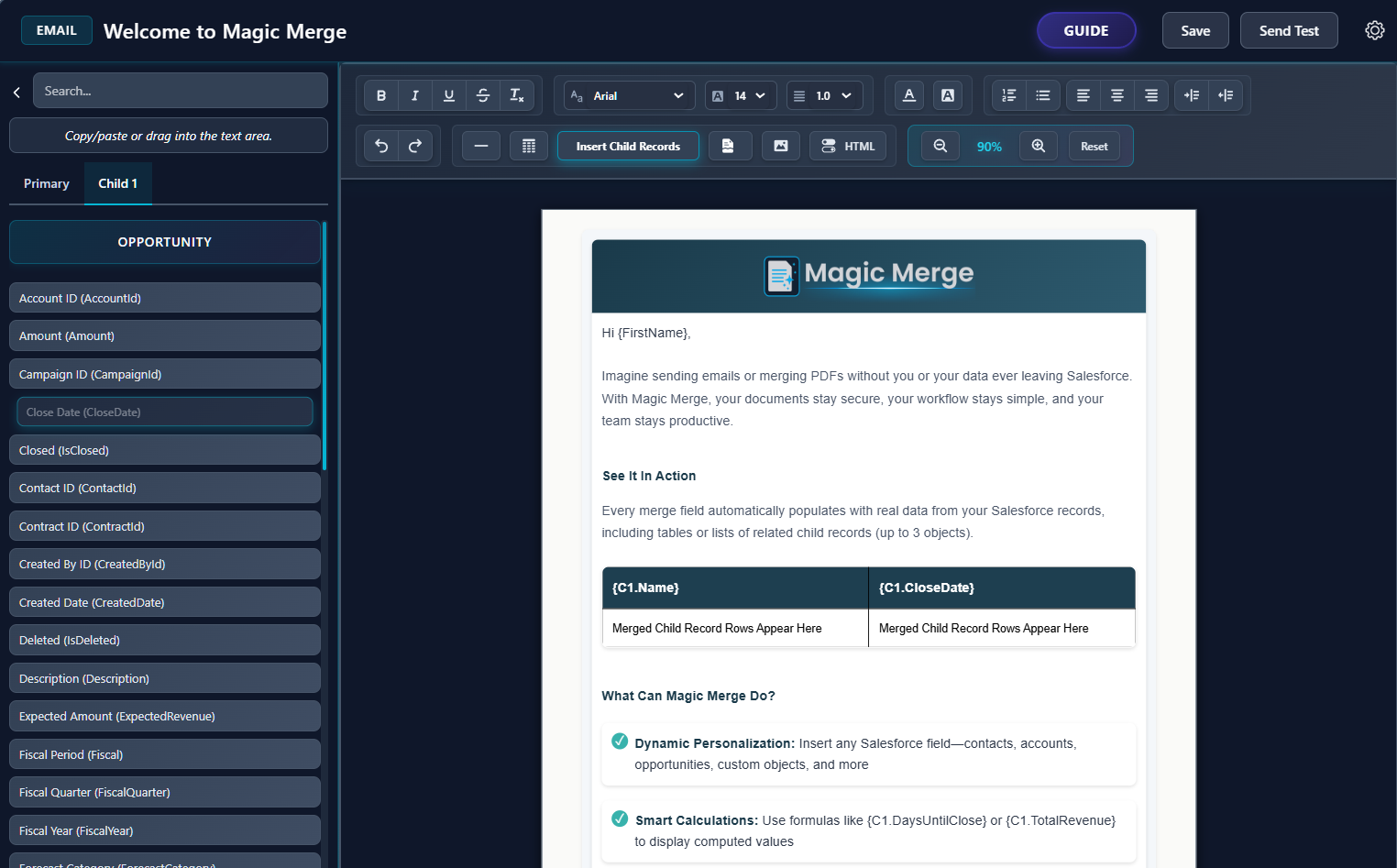Open the insert table tool

click(x=529, y=145)
